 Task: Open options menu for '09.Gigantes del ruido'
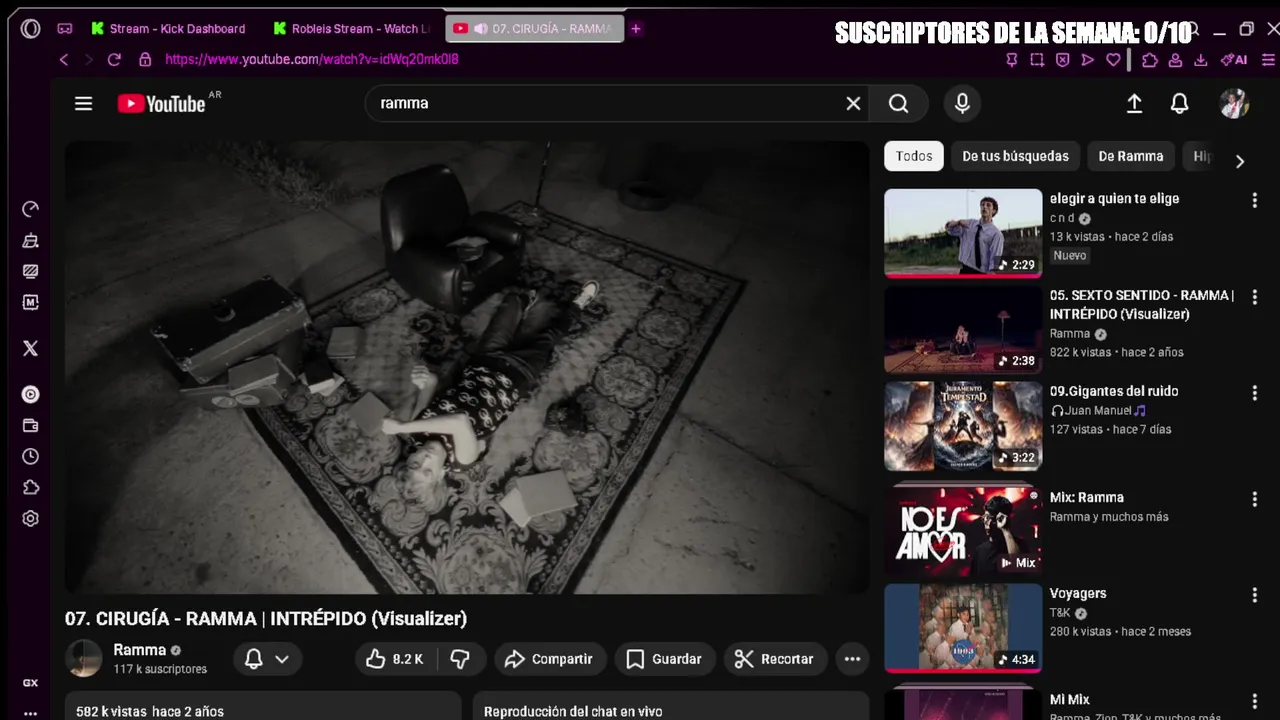(1254, 393)
